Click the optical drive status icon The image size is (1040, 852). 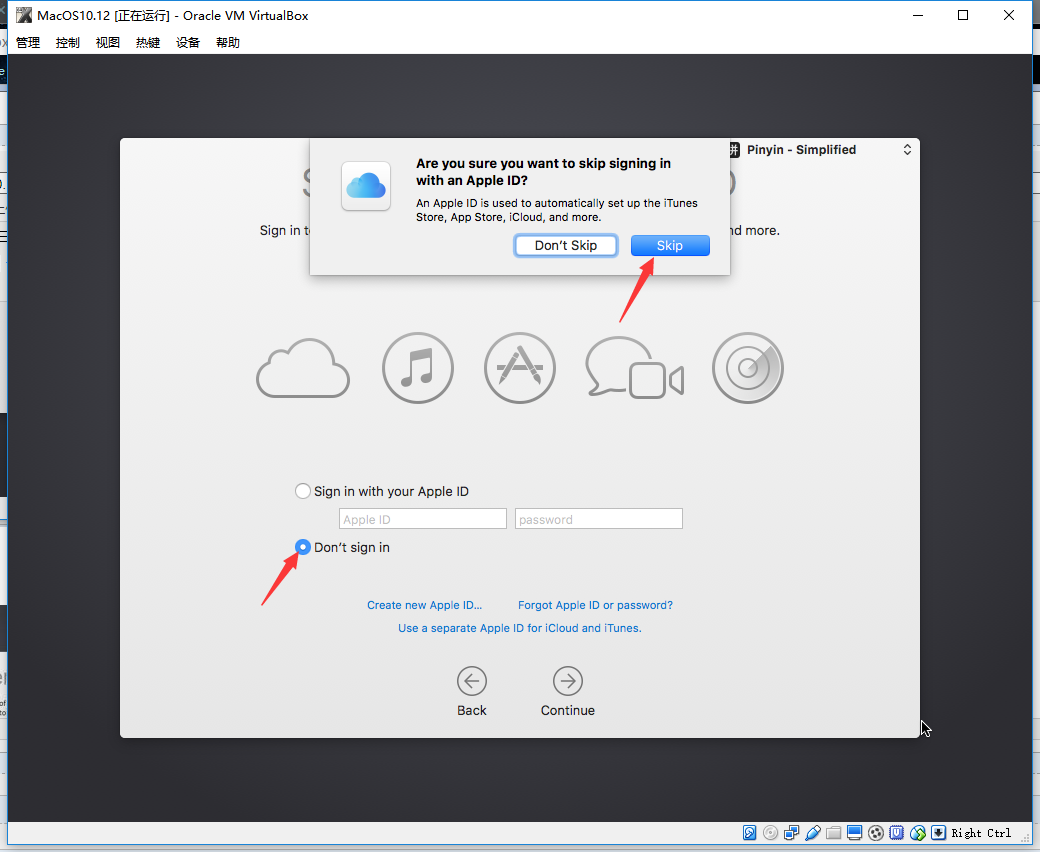(771, 833)
